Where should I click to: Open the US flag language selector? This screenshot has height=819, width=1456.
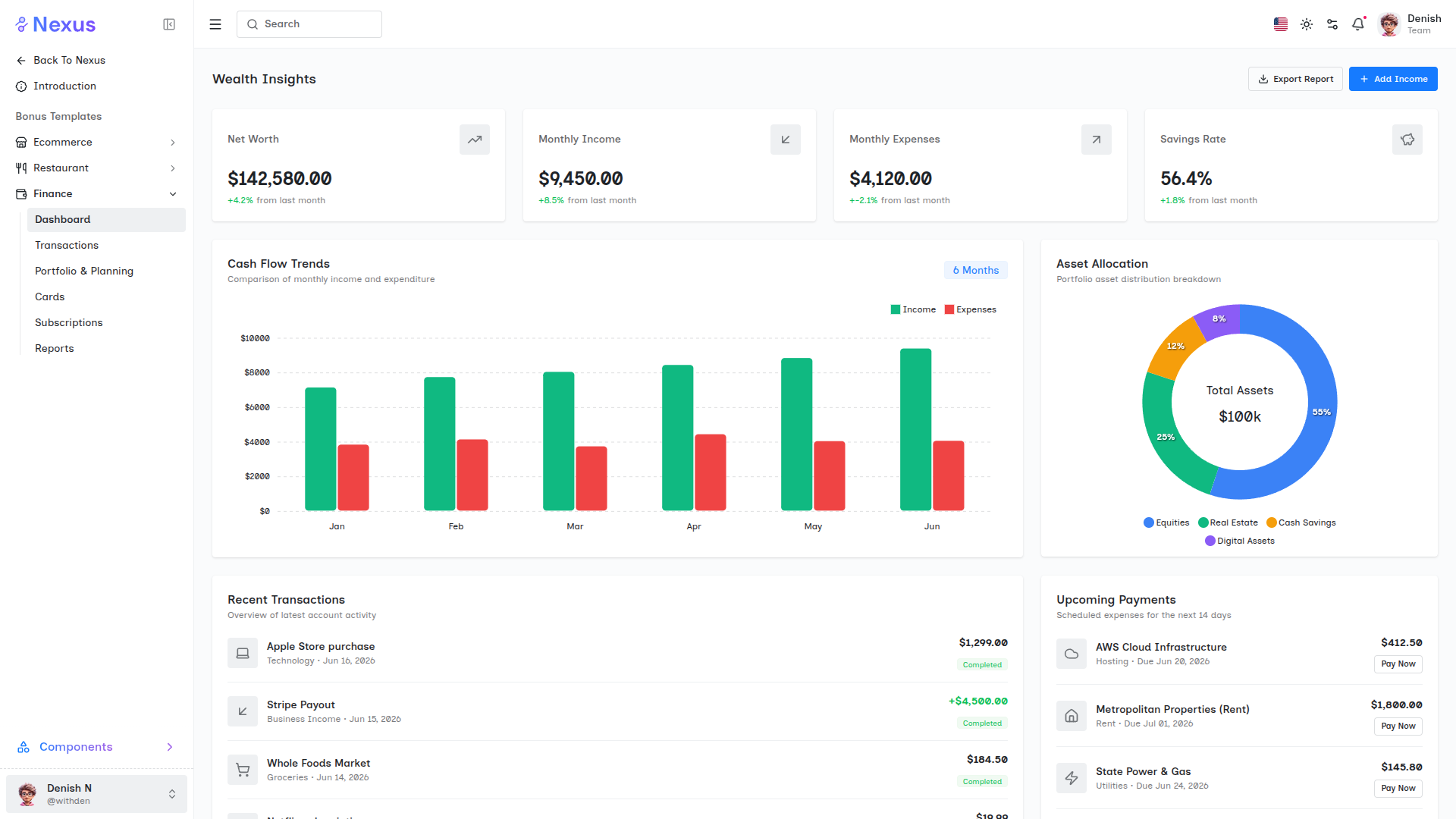click(x=1281, y=24)
